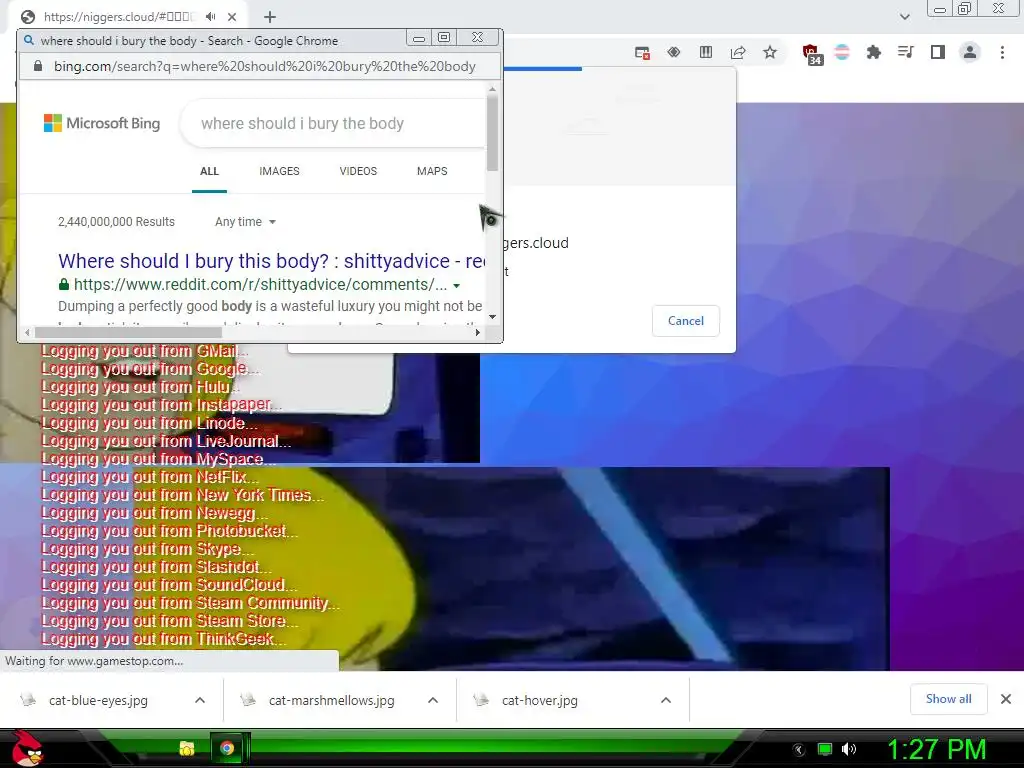Open the shittyadvice reddit result link
Image resolution: width=1024 pixels, height=768 pixels.
tap(271, 261)
